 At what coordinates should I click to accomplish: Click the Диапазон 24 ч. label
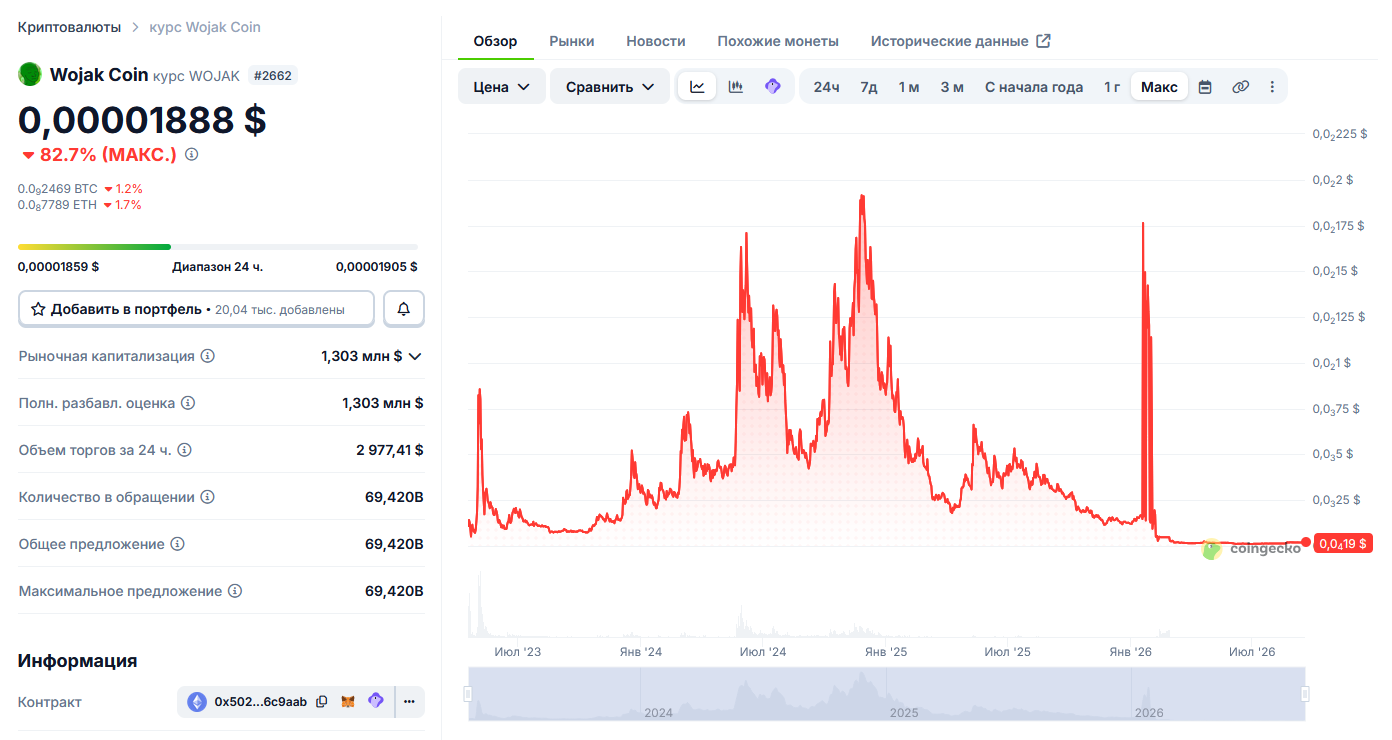217,267
